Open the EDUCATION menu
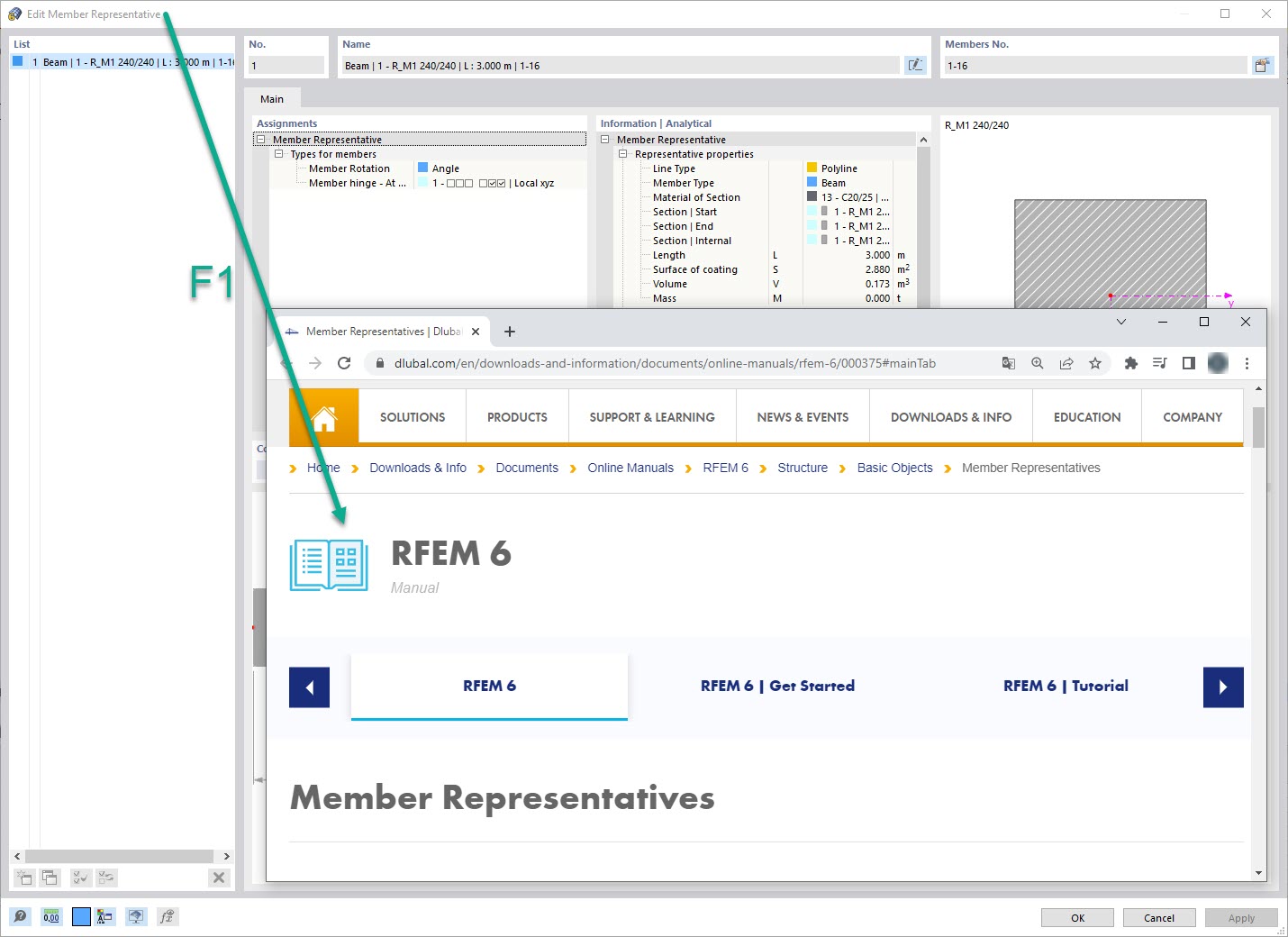This screenshot has height=937, width=1288. 1087,417
